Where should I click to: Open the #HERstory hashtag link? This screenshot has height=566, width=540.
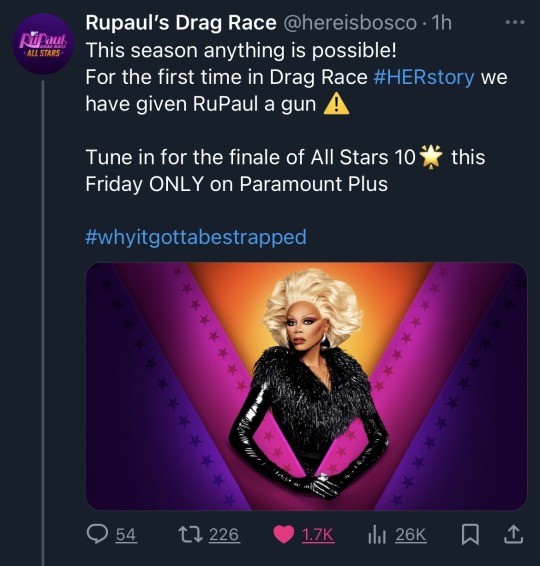[x=424, y=77]
